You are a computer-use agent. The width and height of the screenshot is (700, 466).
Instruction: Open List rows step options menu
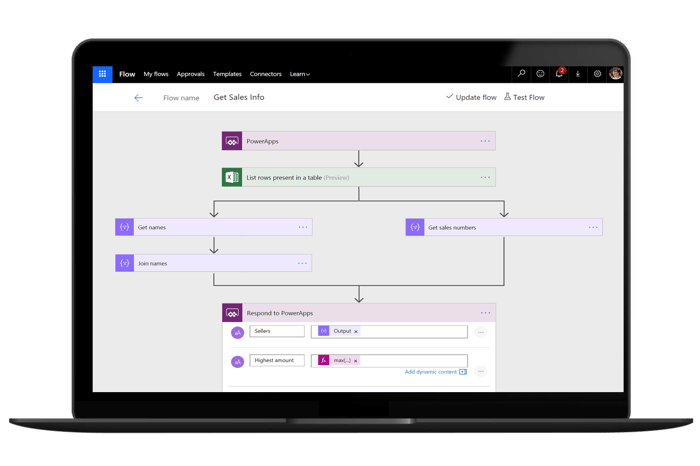[x=485, y=177]
